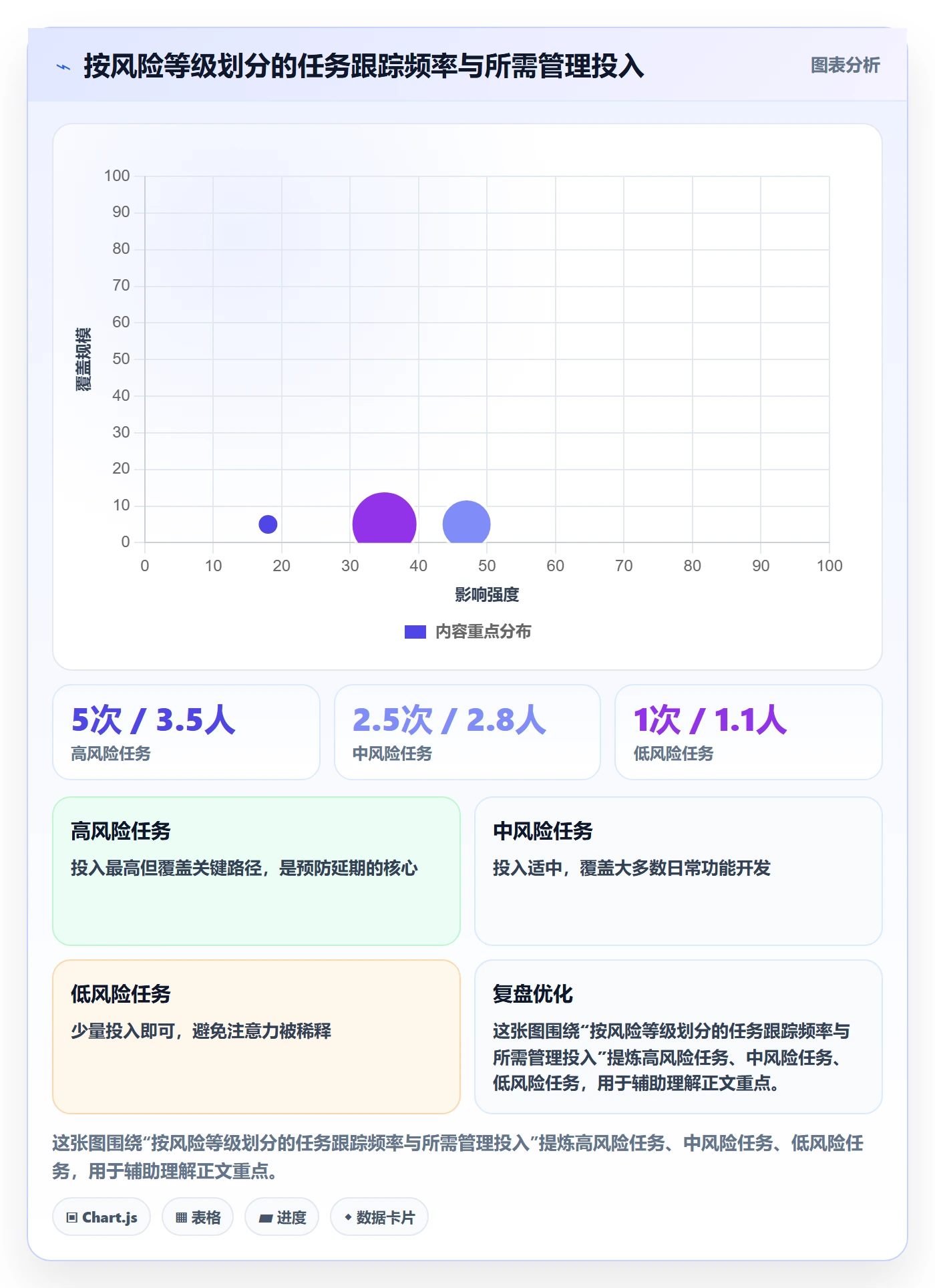Click the 高风险任务 label under 5次 / 3.5人
Viewport: 935px width, 1288px height.
(111, 754)
